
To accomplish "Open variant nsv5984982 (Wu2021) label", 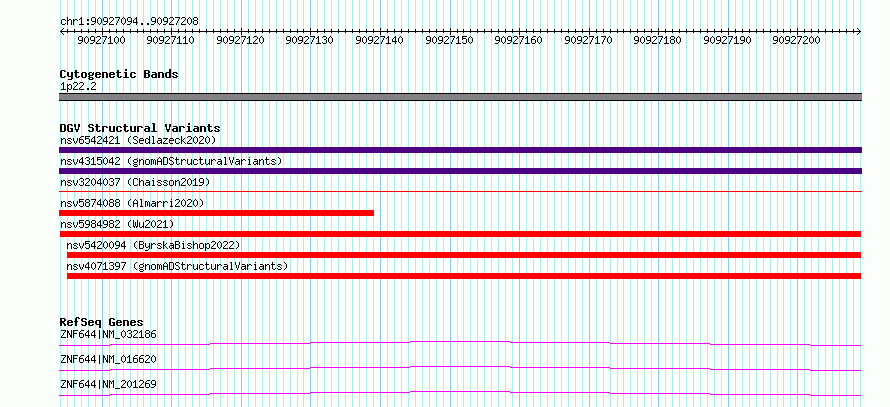I will tap(117, 224).
